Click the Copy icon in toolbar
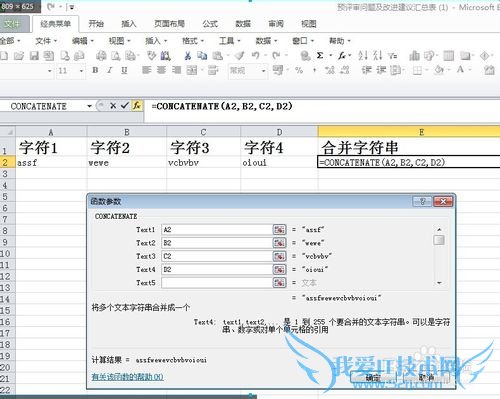 tap(202, 56)
